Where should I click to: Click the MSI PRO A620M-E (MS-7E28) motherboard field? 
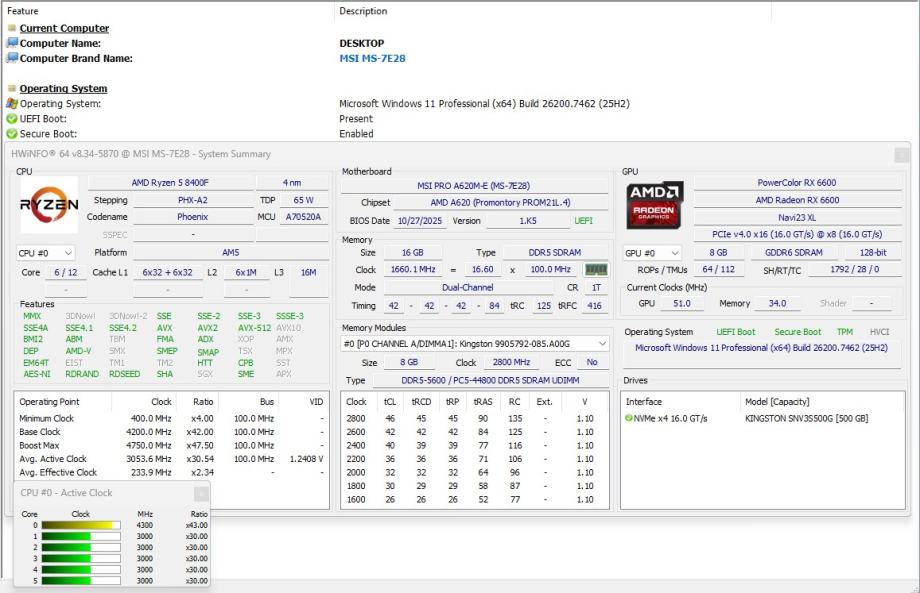click(474, 185)
